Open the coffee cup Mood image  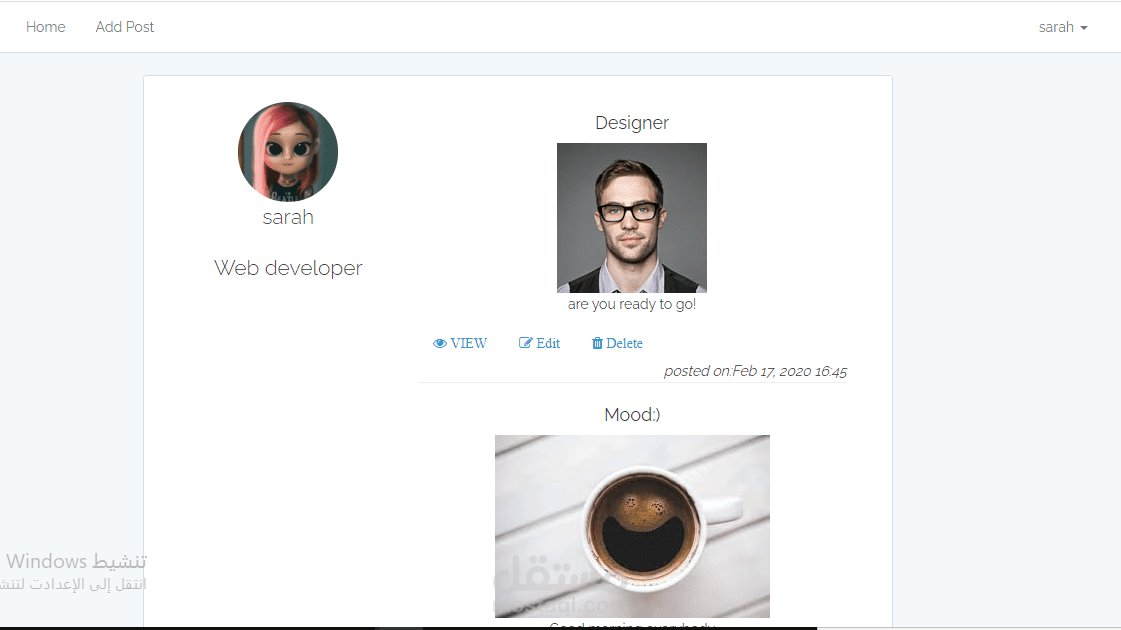pos(632,526)
